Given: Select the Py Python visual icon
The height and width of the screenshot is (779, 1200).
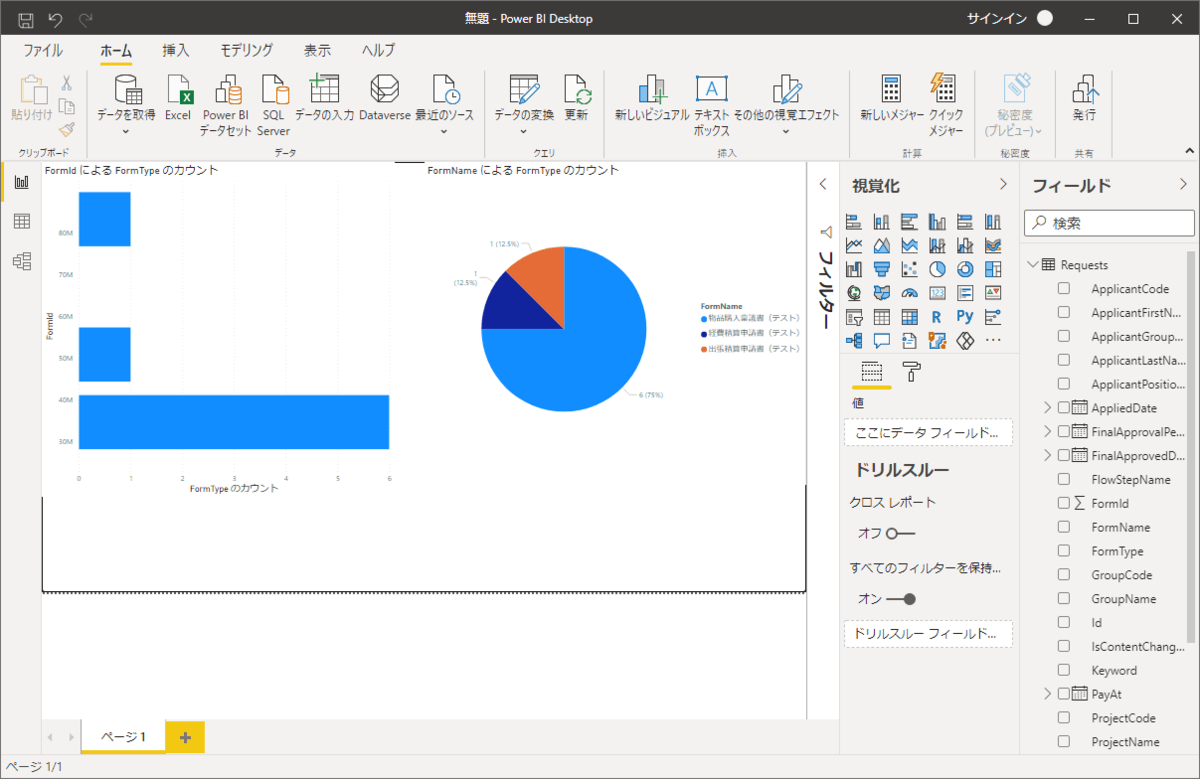Looking at the screenshot, I should click(965, 317).
